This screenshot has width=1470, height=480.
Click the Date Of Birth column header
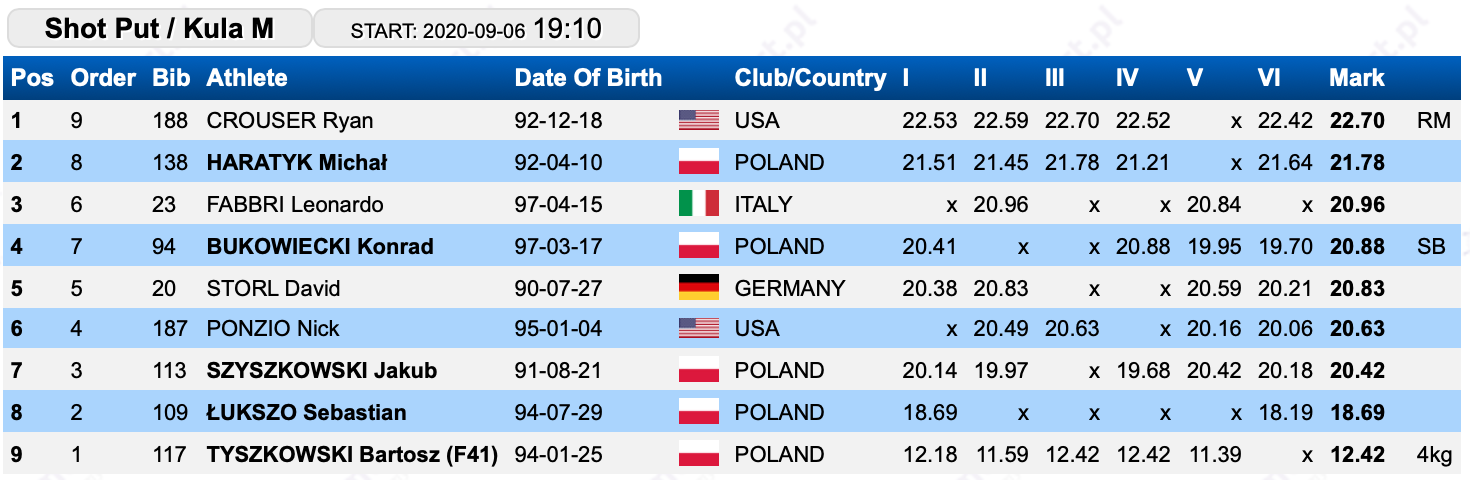coord(588,78)
